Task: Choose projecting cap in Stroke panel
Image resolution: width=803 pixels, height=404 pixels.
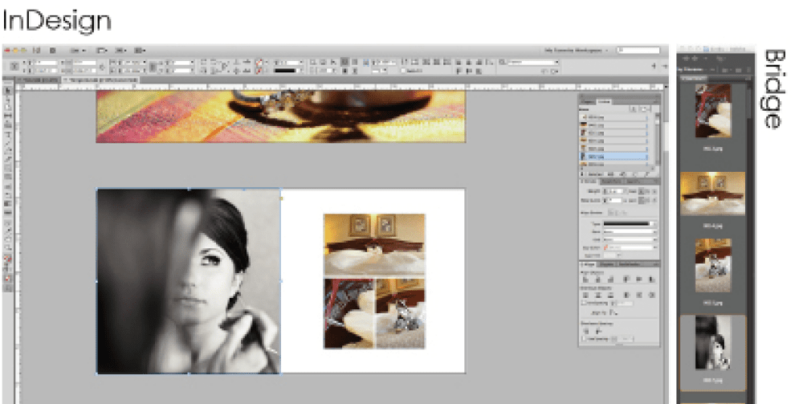Action: 654,191
